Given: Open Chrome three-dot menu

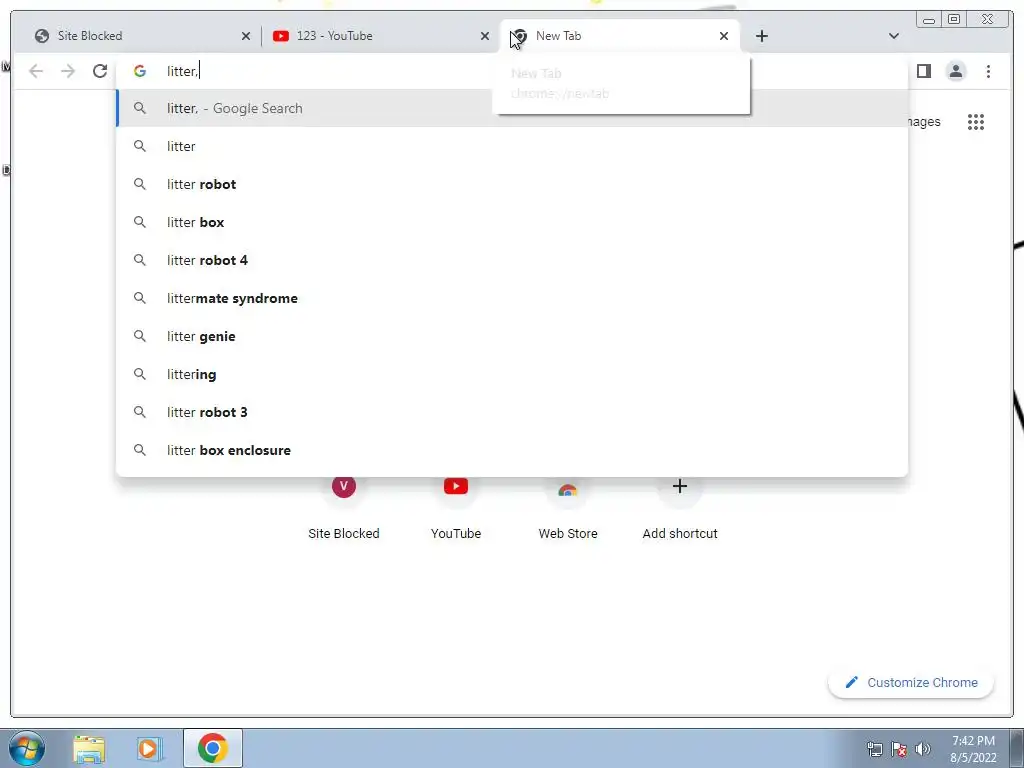Looking at the screenshot, I should tap(988, 71).
